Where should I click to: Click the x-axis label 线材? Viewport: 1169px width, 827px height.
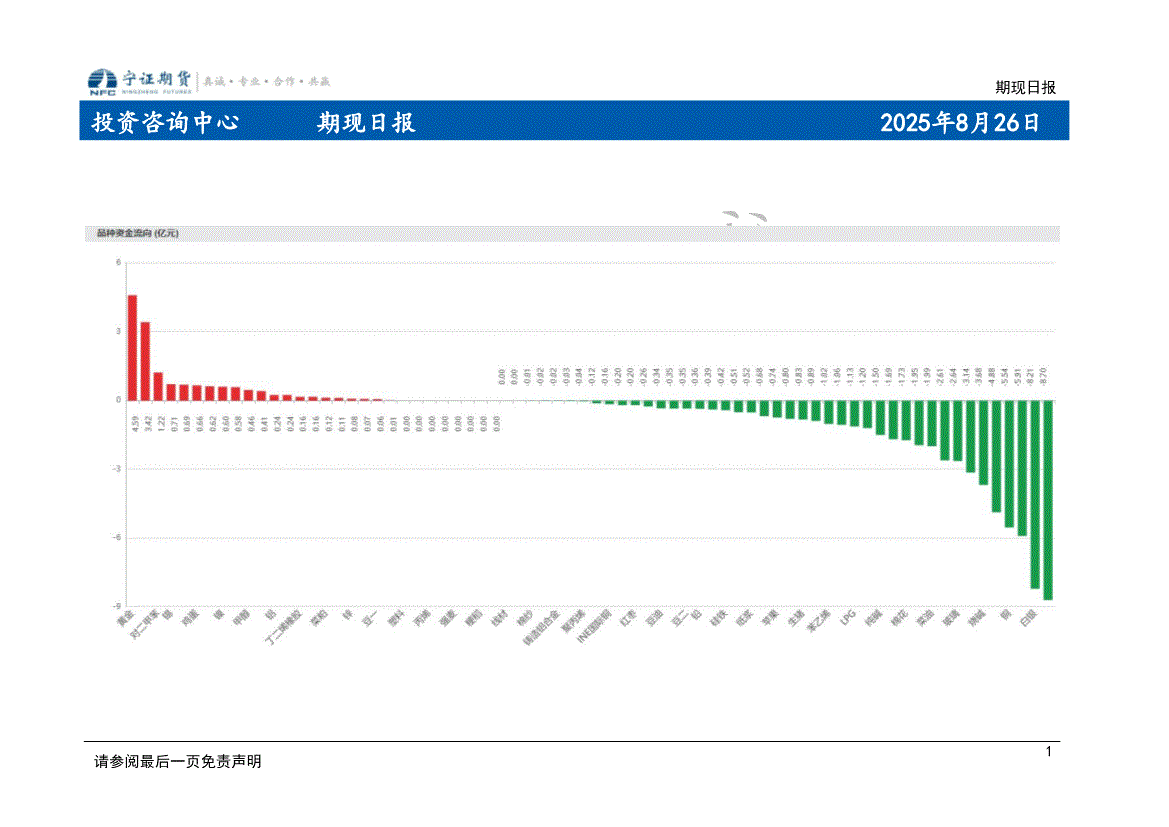(499, 617)
